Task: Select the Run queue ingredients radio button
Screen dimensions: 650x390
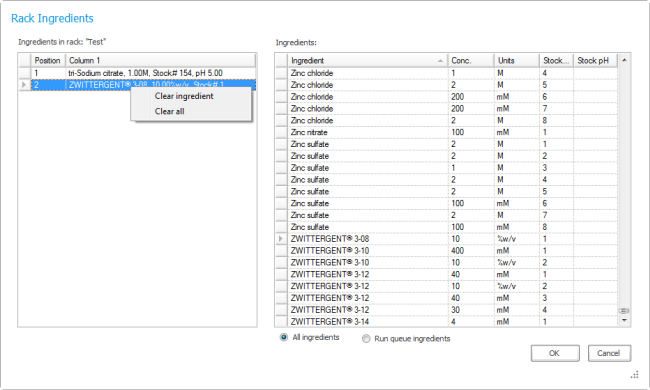Action: [366, 339]
